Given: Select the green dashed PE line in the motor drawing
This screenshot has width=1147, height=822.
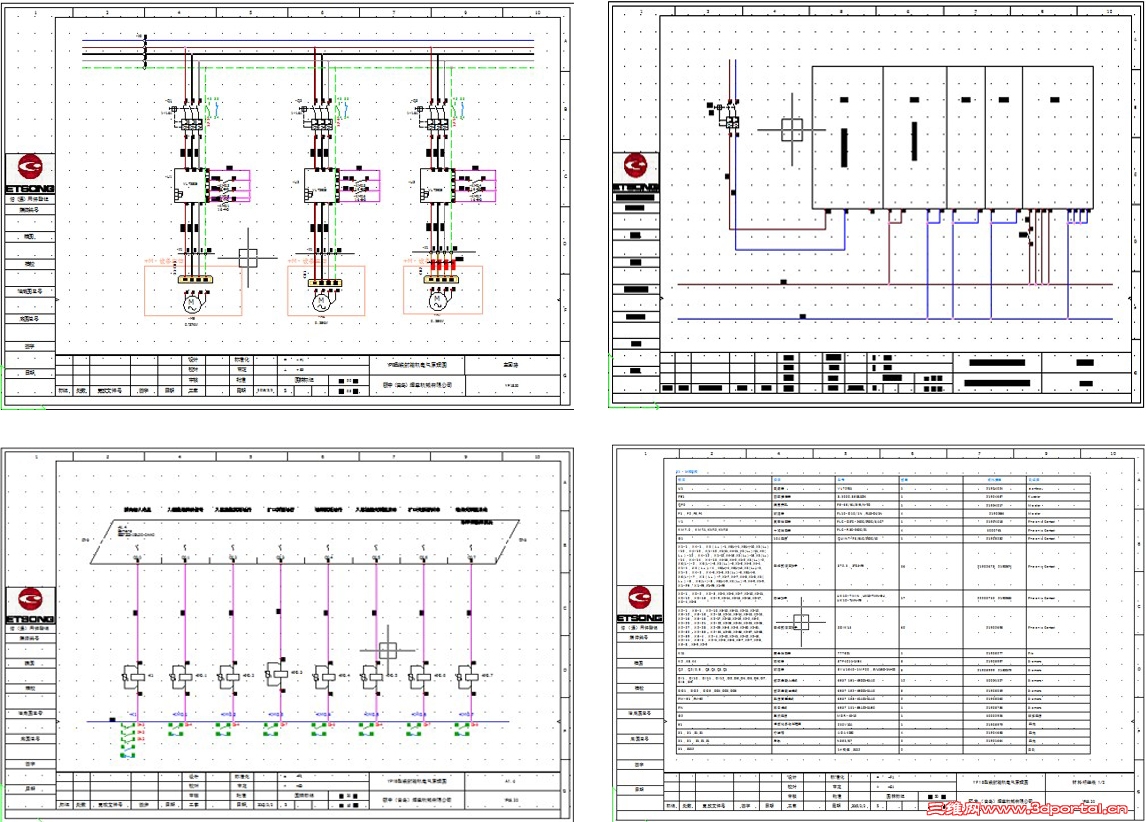Looking at the screenshot, I should (307, 68).
